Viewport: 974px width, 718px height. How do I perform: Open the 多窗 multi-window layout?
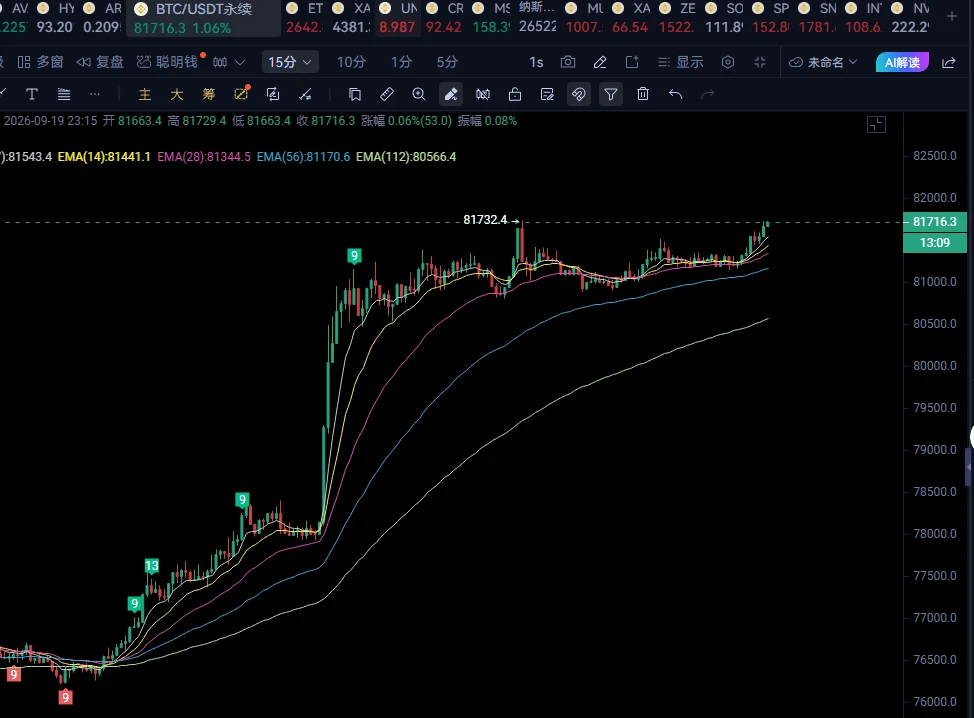coord(40,62)
